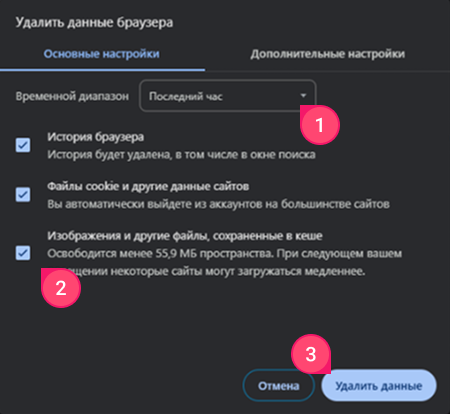The width and height of the screenshot is (450, 414).
Task: Uncheck the История браузера checkbox
Action: (23, 145)
